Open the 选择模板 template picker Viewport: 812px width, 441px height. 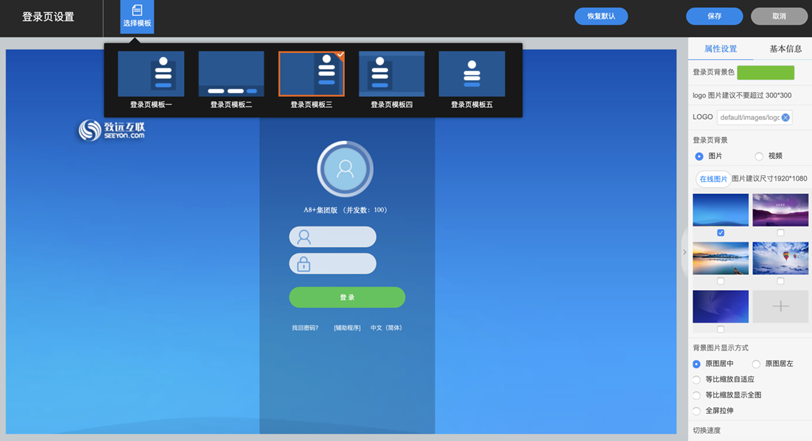137,16
